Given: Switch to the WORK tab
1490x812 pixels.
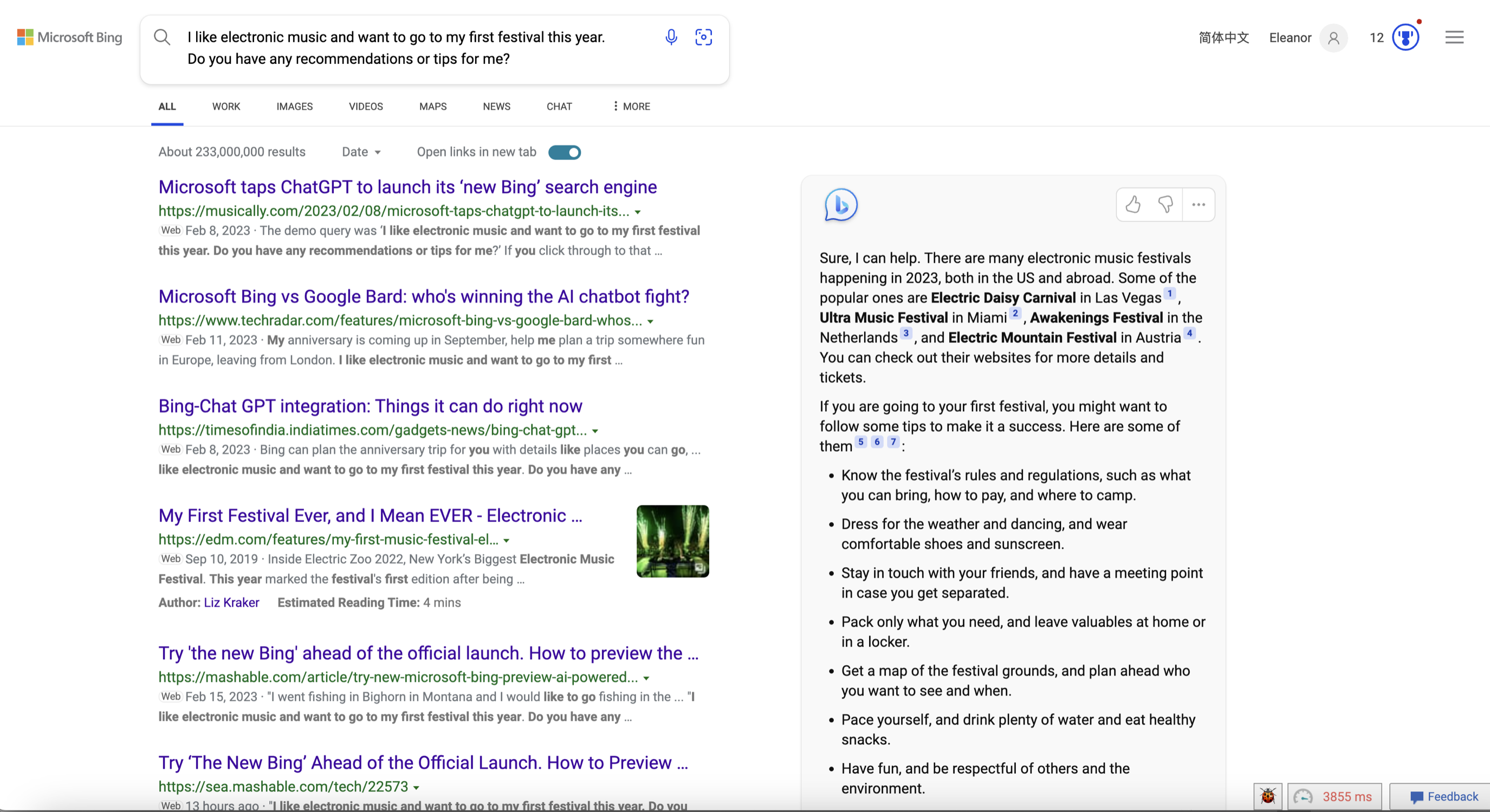Looking at the screenshot, I should coord(226,106).
